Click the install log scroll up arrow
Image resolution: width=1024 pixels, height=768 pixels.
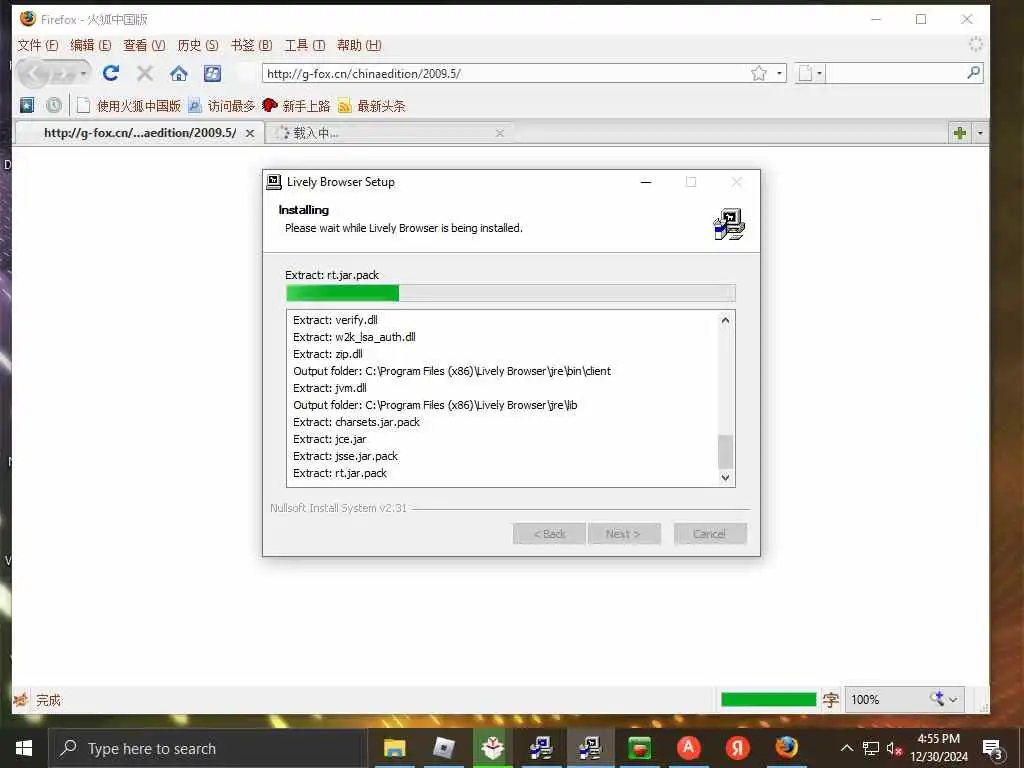point(725,320)
